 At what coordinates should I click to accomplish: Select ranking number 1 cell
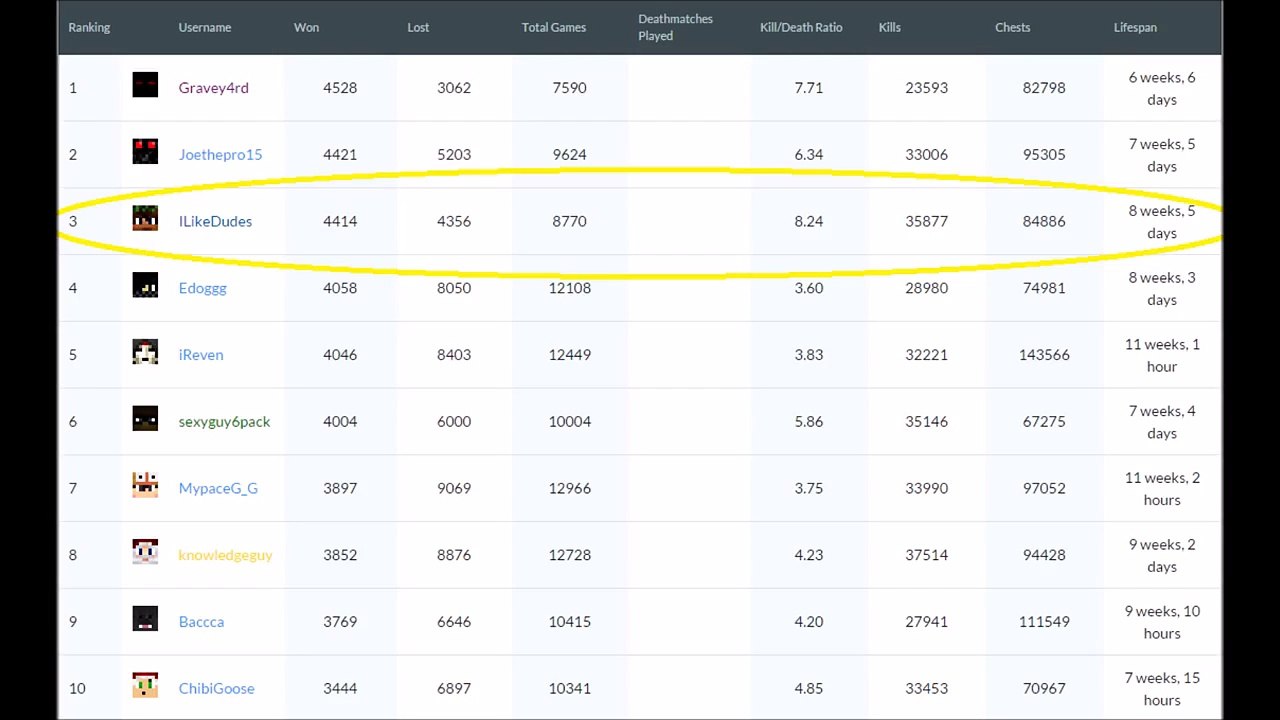(x=72, y=88)
